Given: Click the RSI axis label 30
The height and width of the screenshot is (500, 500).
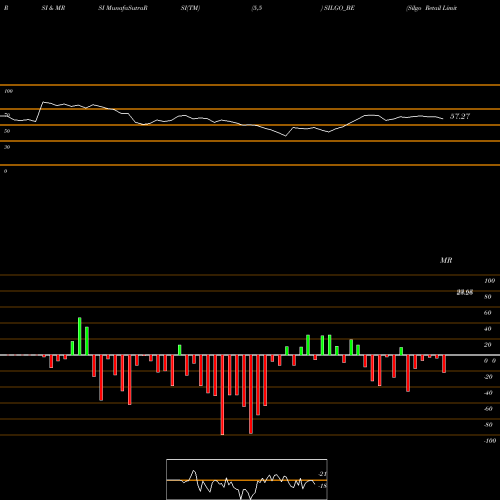Looking at the screenshot, I should (7, 147).
